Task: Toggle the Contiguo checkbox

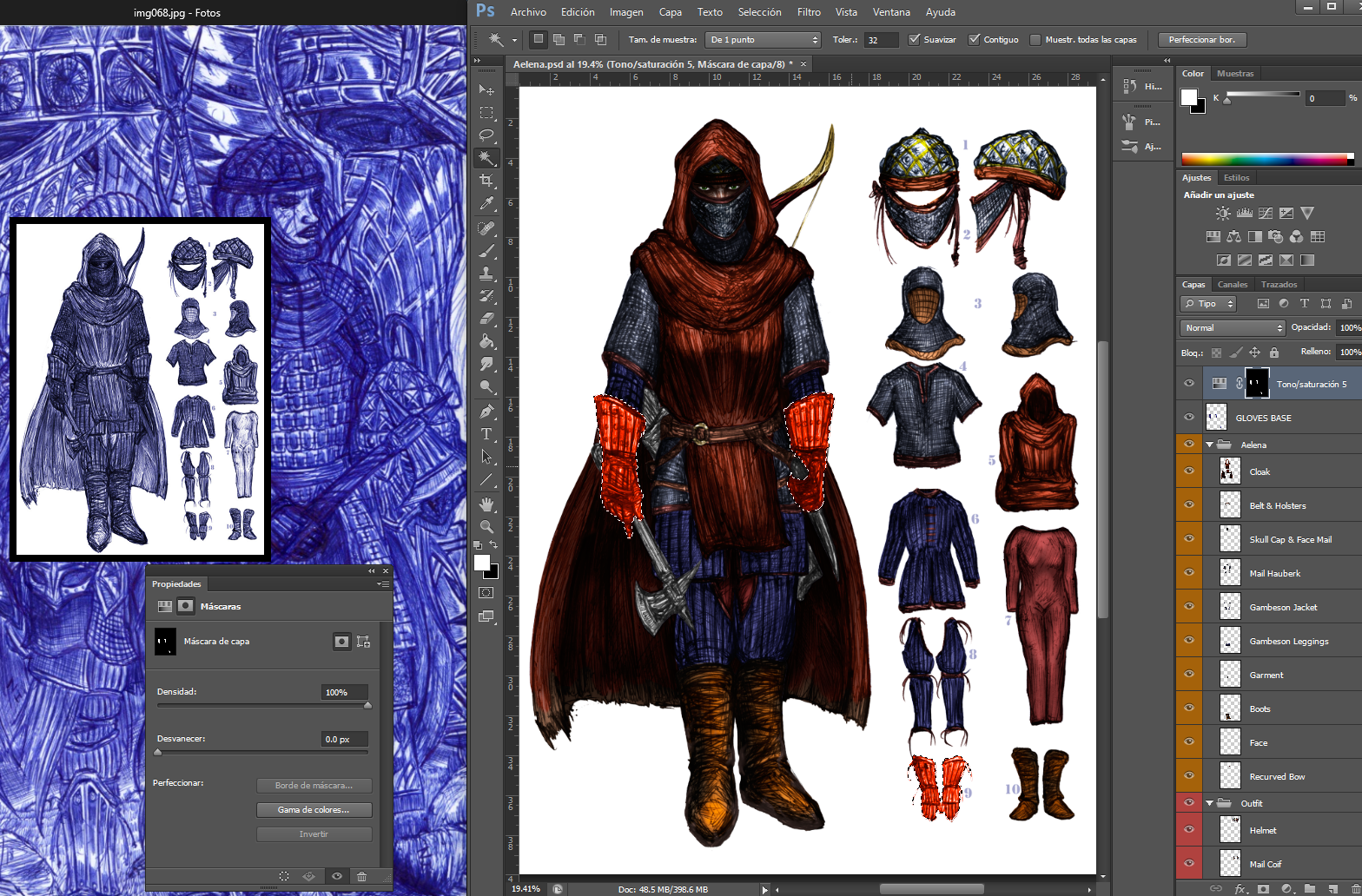Action: (x=974, y=39)
